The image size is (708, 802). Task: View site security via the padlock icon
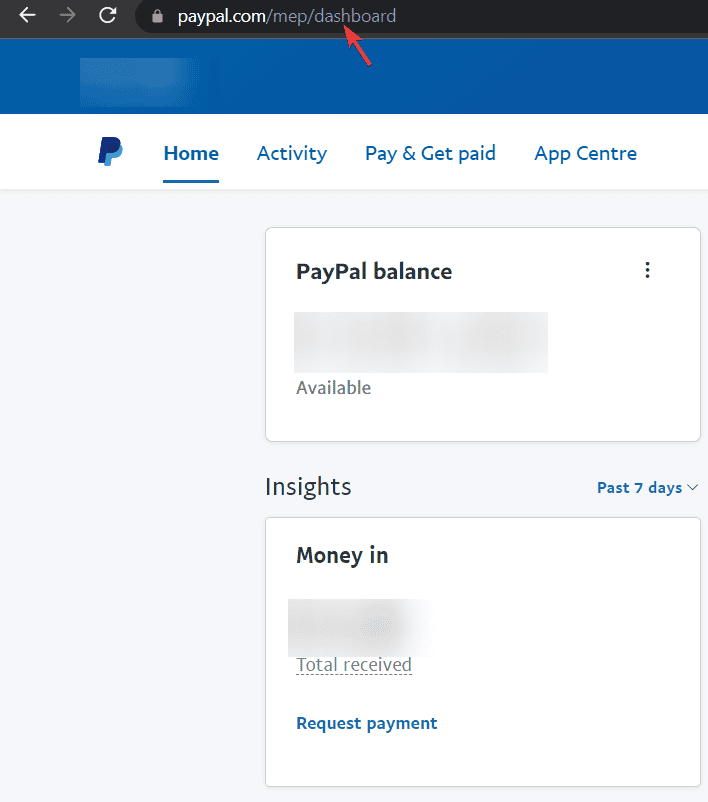157,16
